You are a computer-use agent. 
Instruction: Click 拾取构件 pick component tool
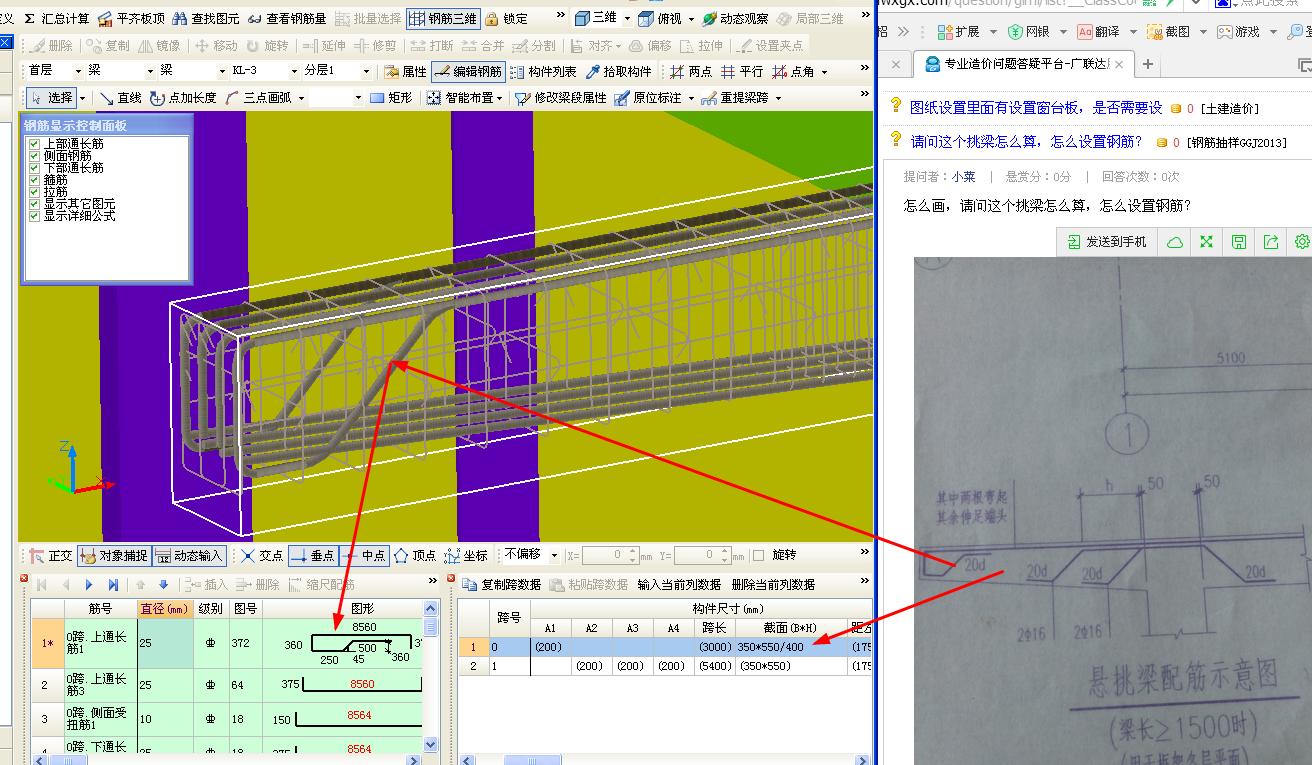(x=618, y=72)
